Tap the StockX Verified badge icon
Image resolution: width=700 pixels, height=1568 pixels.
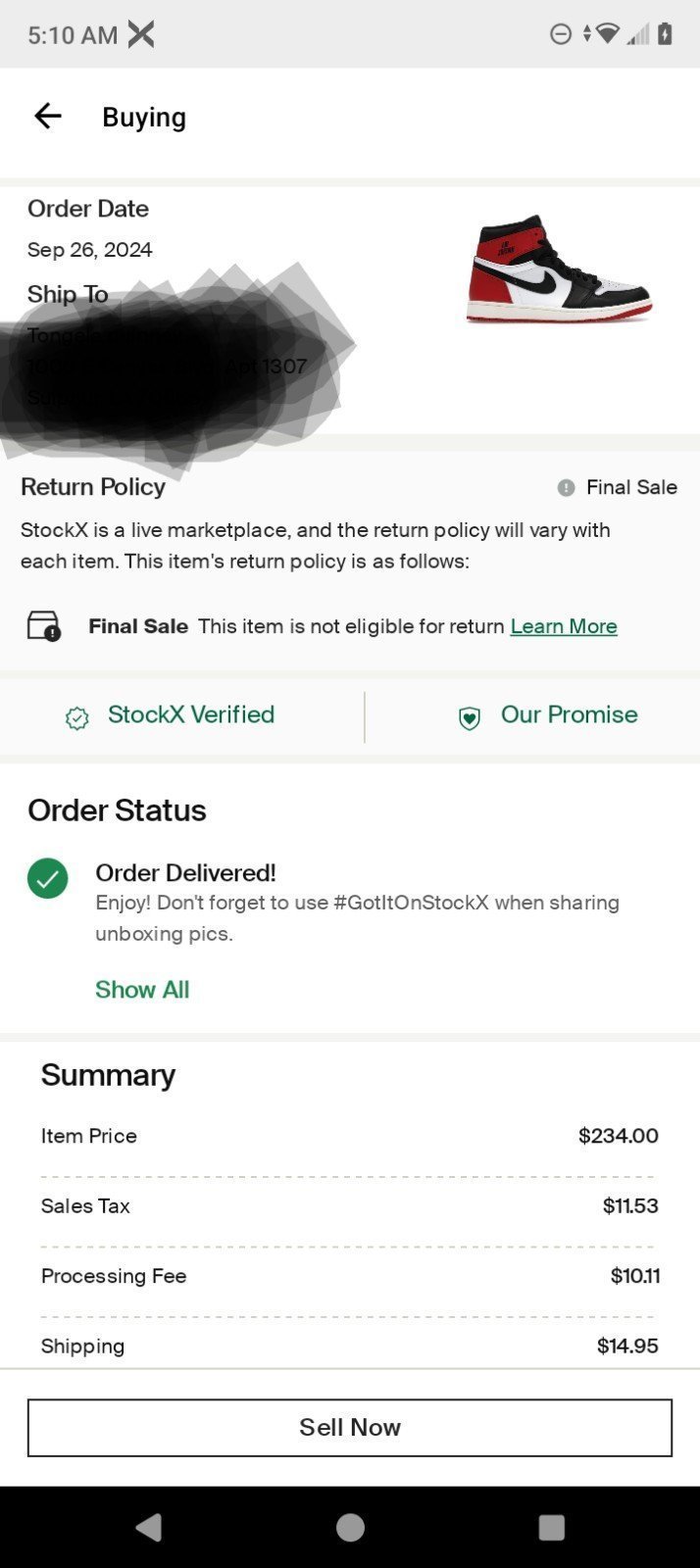tap(77, 718)
